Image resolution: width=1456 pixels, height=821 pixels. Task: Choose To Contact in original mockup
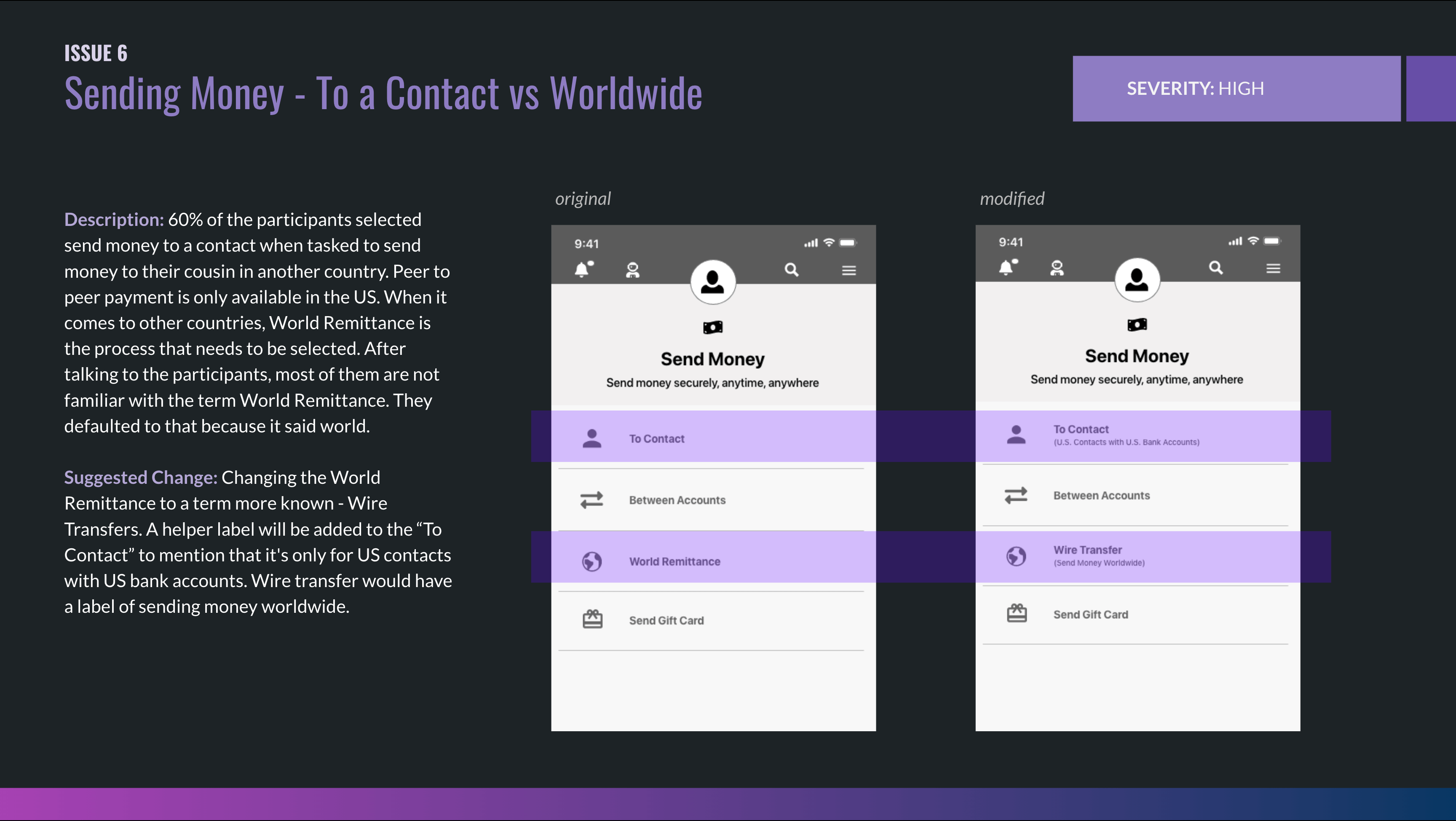coord(656,438)
